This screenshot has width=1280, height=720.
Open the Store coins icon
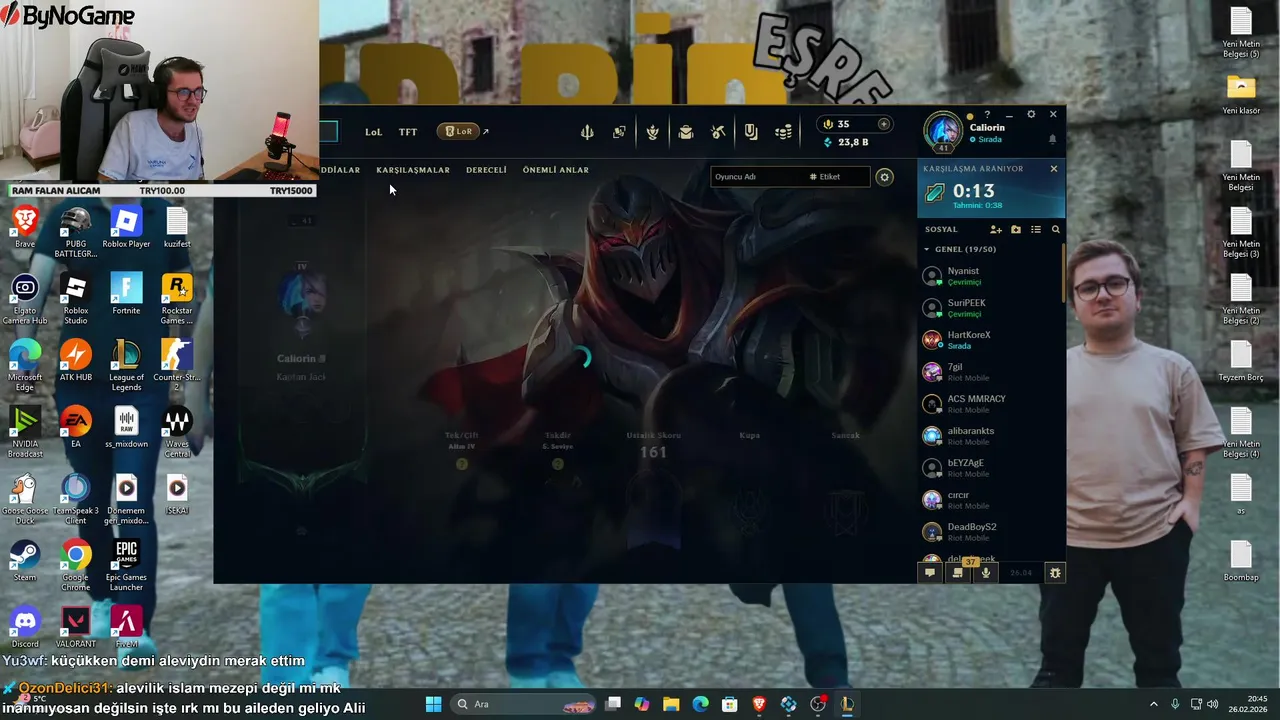784,132
